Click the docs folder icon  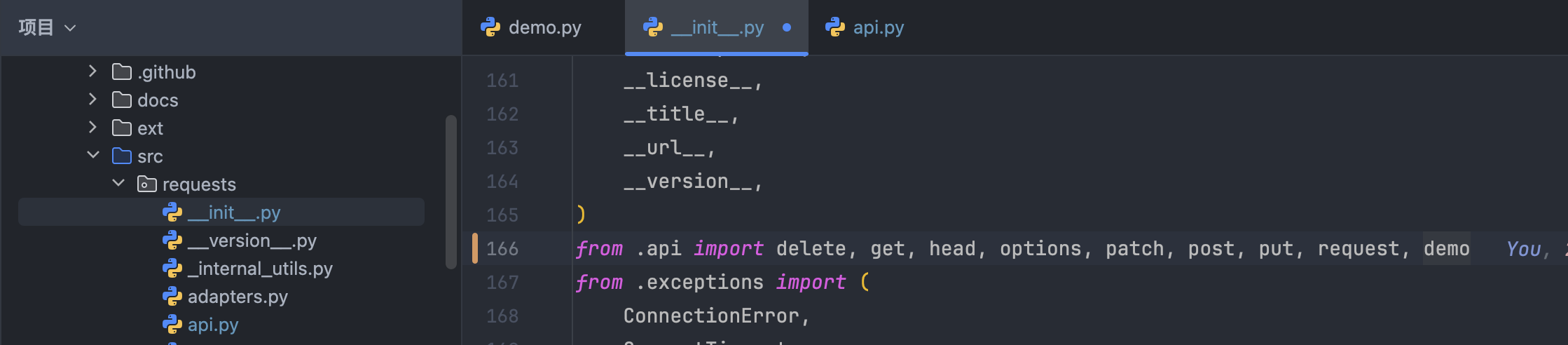click(x=122, y=100)
